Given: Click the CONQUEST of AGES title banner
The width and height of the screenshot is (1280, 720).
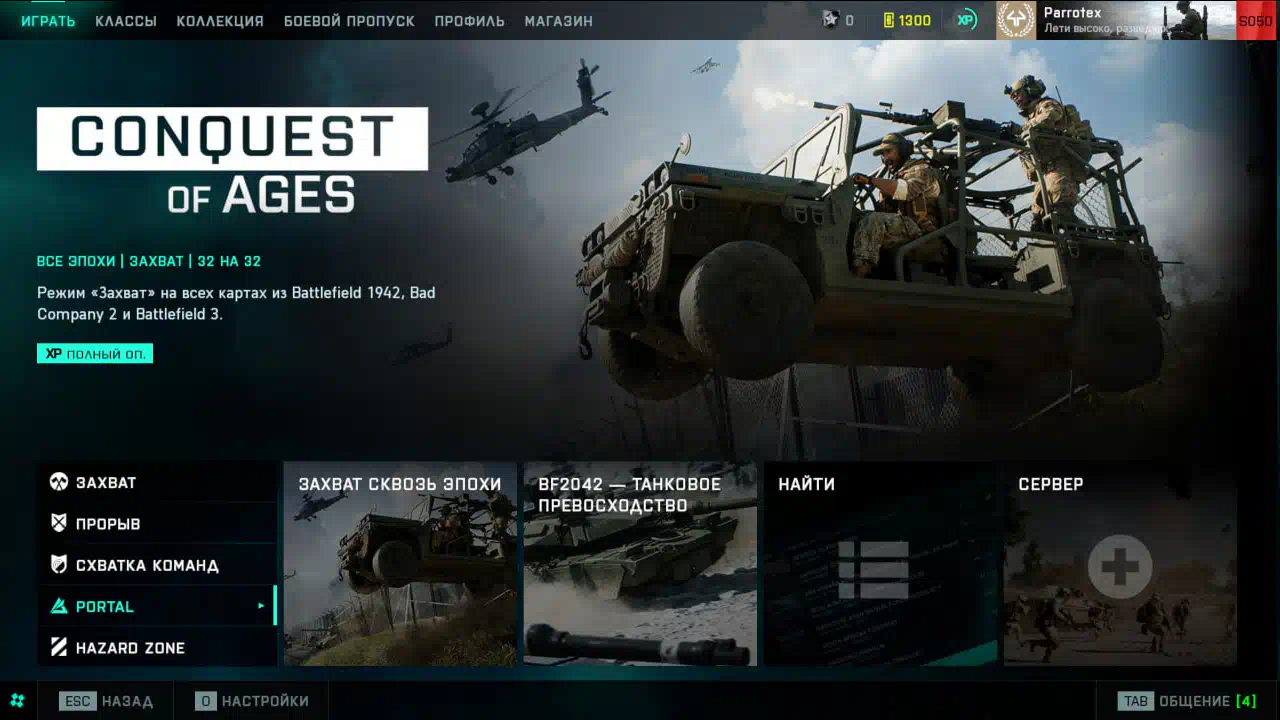Looking at the screenshot, I should (232, 162).
